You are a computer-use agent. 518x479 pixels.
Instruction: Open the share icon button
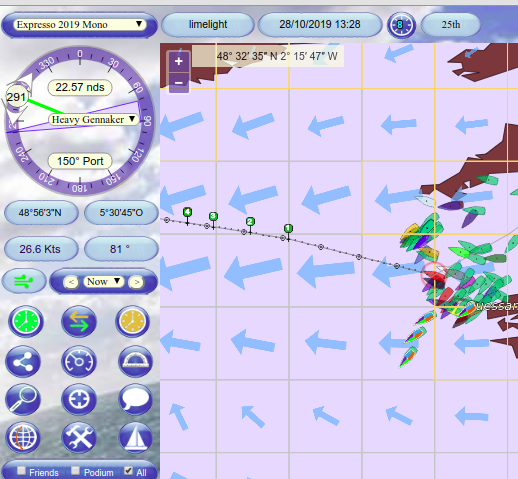23,361
